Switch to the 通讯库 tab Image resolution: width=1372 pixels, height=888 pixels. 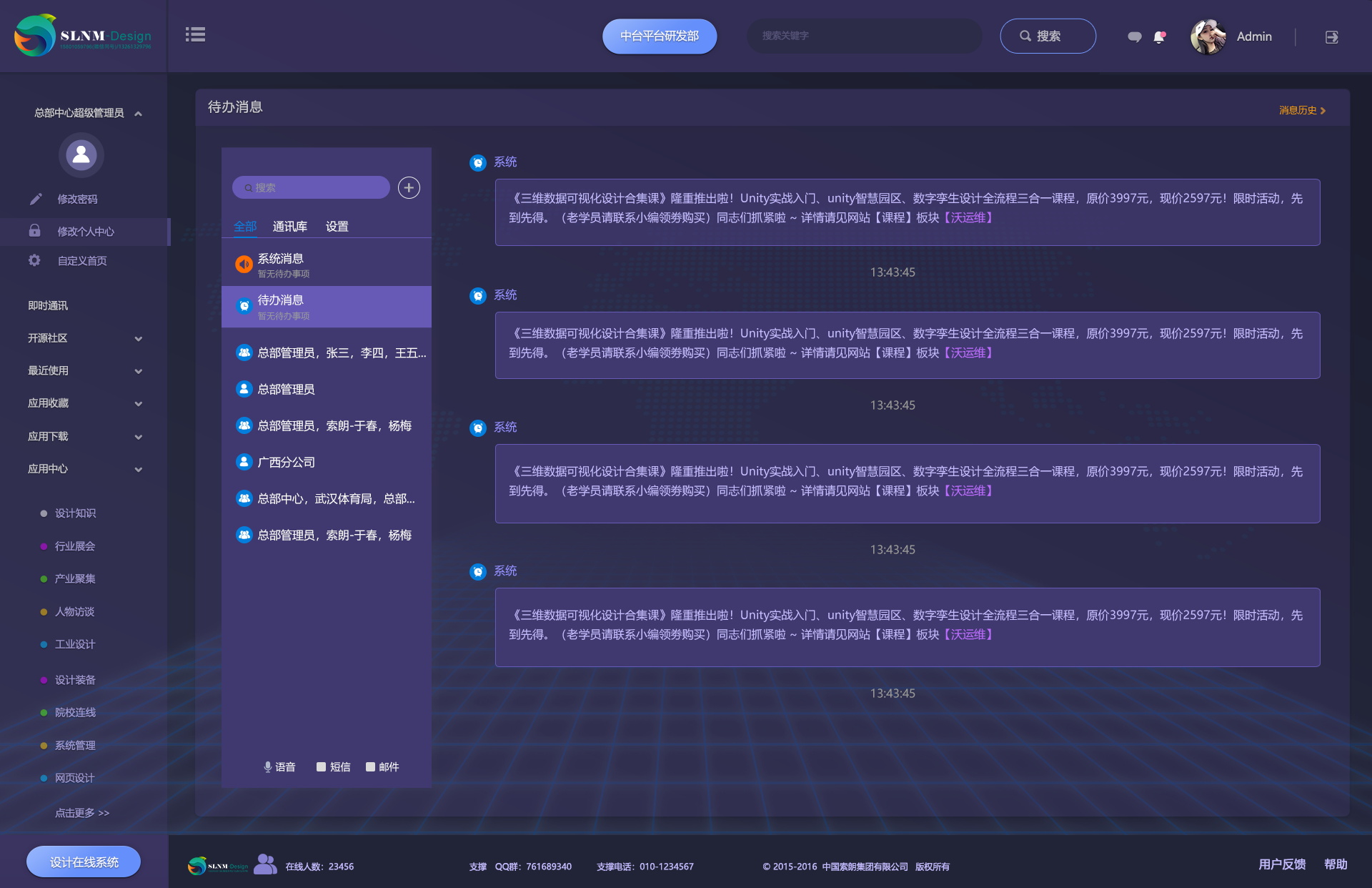click(289, 226)
